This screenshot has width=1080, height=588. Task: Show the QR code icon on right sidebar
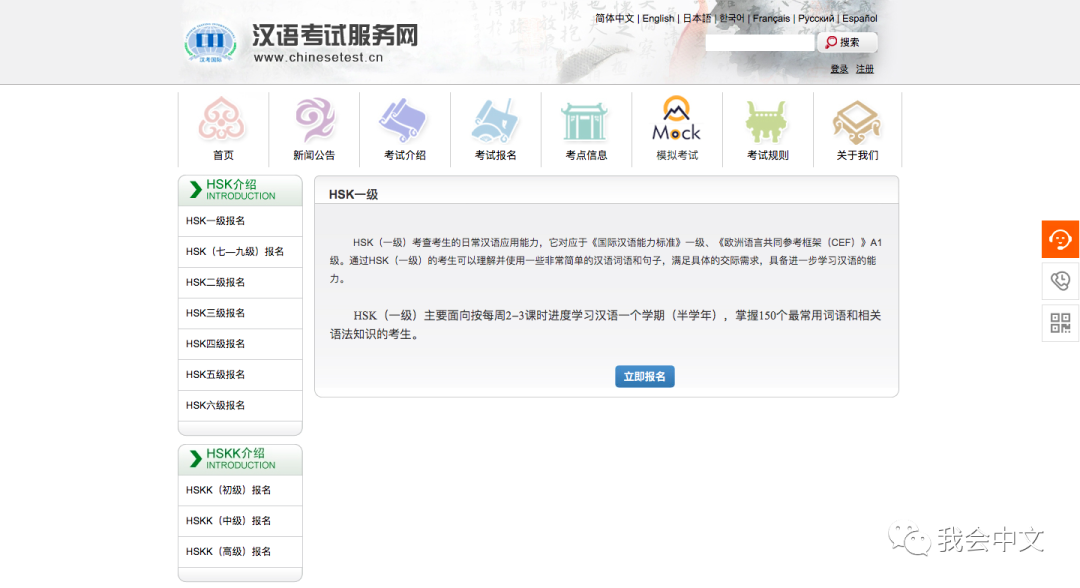pos(1060,322)
